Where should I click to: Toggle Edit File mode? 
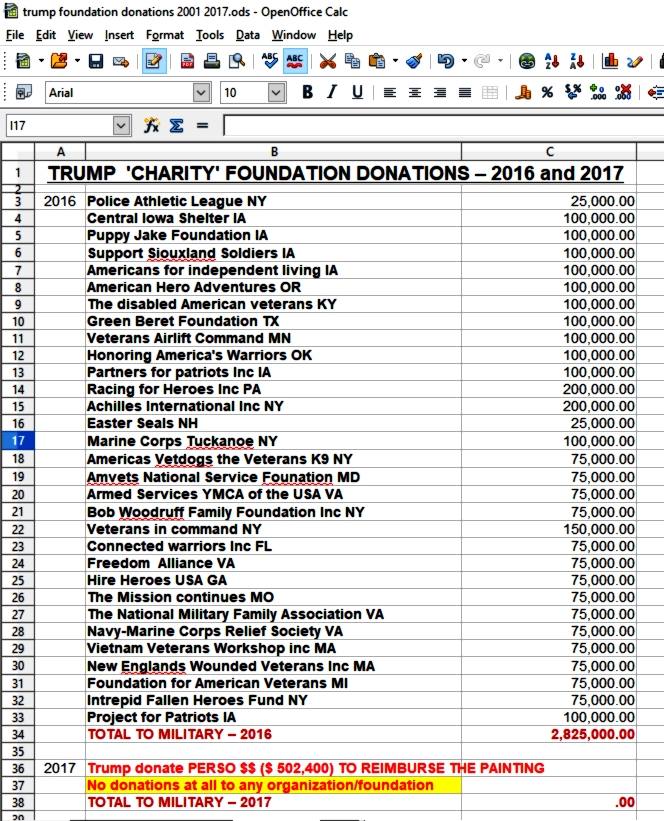[154, 61]
